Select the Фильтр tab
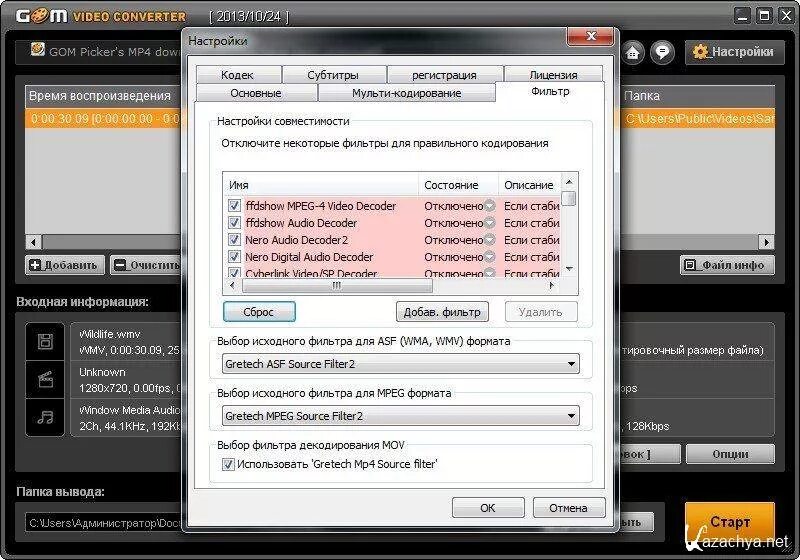Viewport: 800px width, 560px height. click(x=550, y=91)
